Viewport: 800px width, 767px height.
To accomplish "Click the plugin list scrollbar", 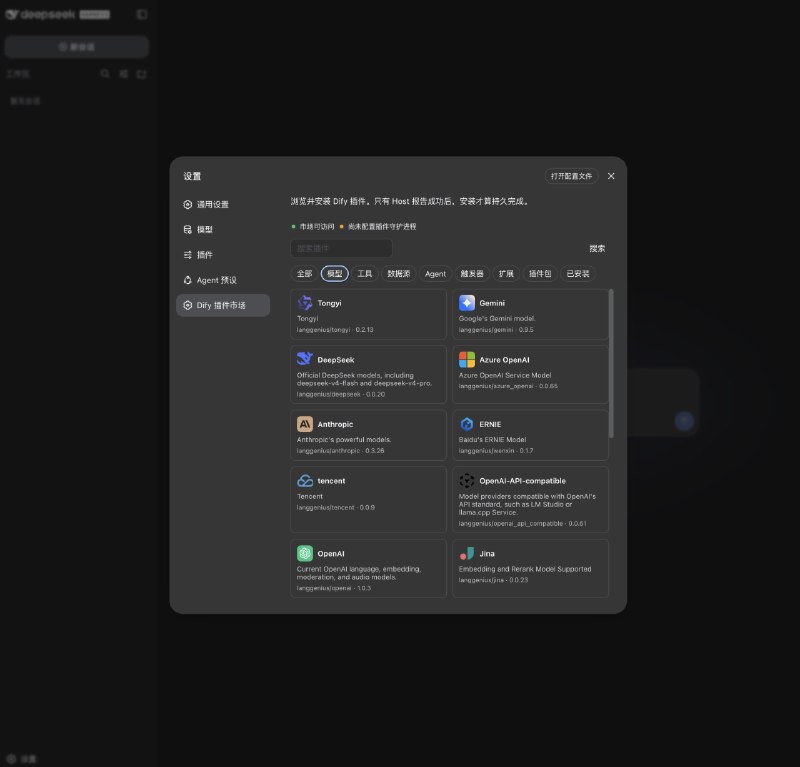I will pyautogui.click(x=611, y=363).
